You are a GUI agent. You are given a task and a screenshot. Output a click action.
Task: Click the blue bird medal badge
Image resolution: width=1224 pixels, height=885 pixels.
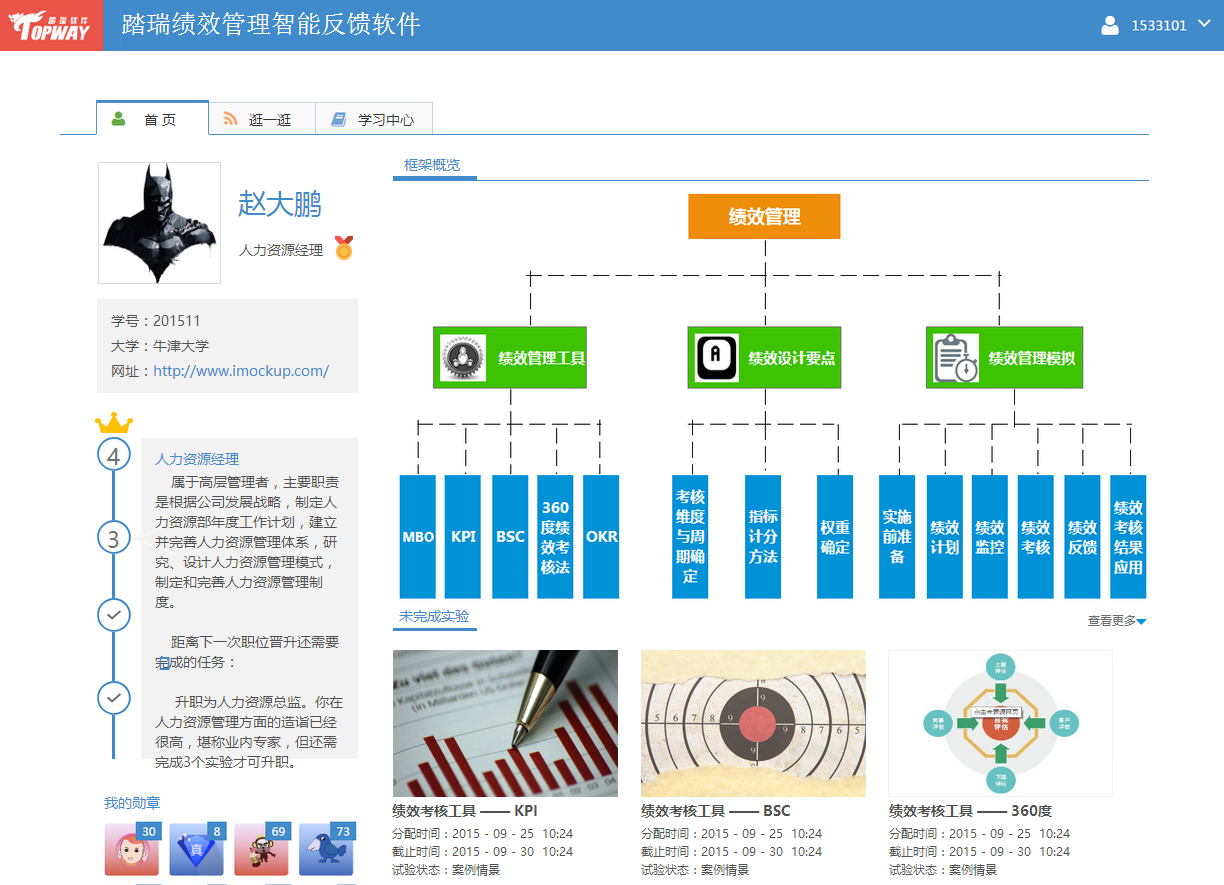(x=326, y=850)
